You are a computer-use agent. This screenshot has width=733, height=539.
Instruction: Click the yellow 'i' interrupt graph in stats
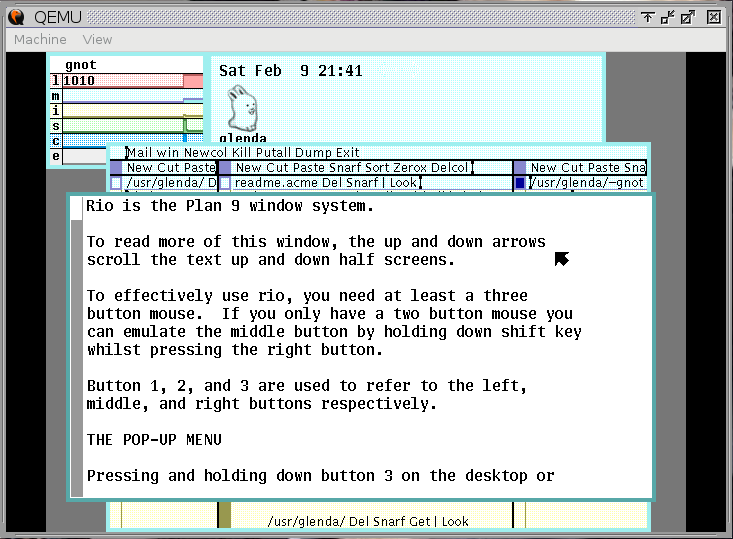coord(133,111)
